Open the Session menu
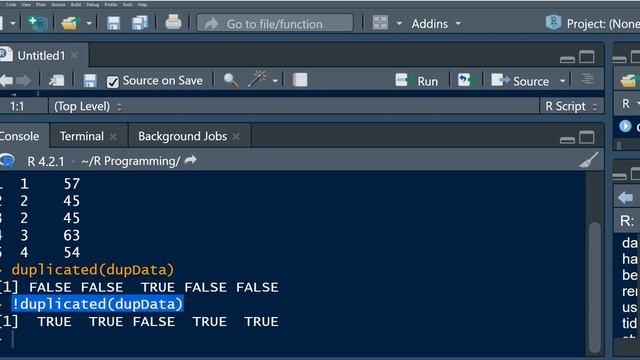Screen dimensions: 640x360 click(58, 4)
